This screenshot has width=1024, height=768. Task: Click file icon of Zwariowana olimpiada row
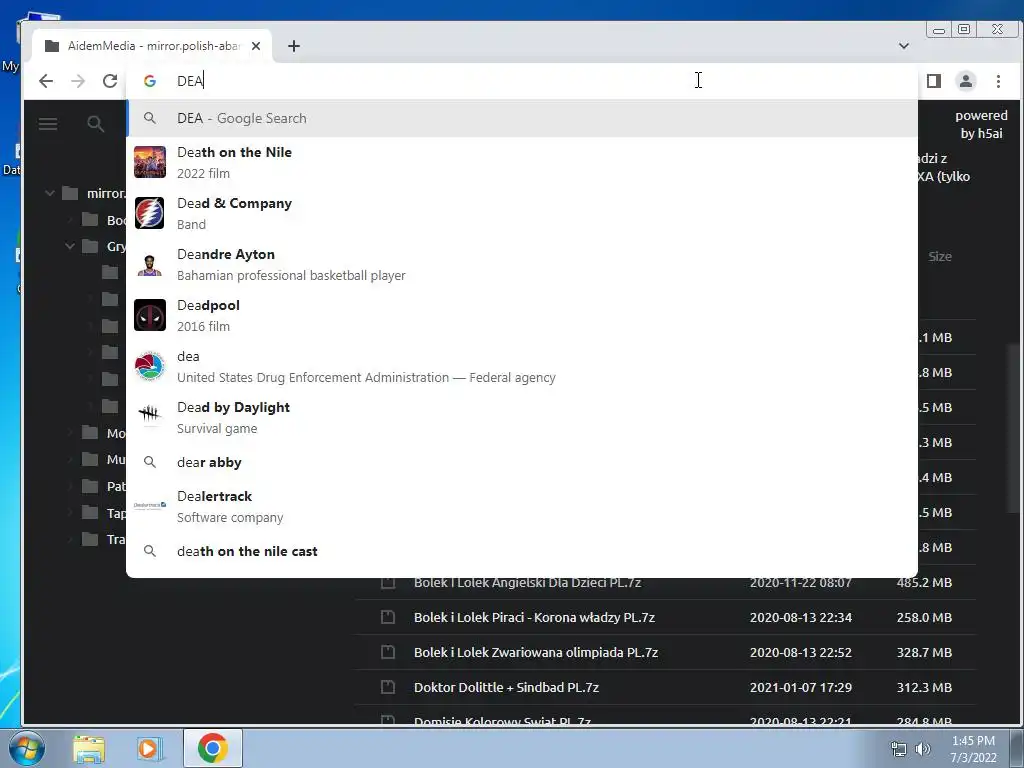tap(388, 652)
